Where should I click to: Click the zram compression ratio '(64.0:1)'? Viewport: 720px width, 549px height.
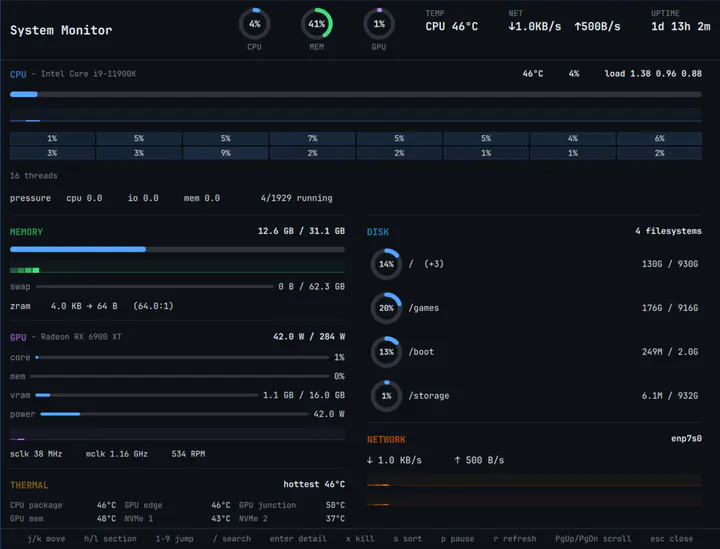153,306
